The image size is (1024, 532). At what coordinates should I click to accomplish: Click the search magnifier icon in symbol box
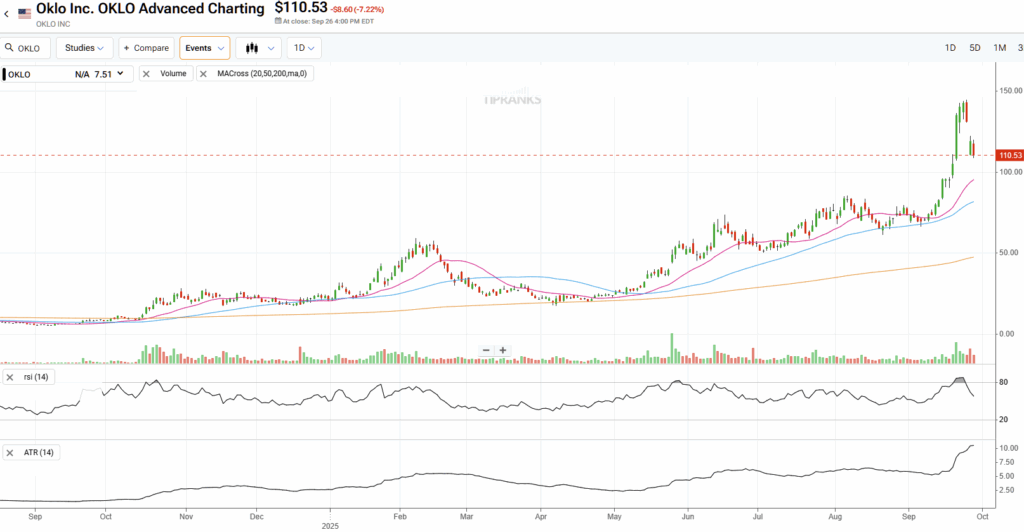pyautogui.click(x=9, y=48)
